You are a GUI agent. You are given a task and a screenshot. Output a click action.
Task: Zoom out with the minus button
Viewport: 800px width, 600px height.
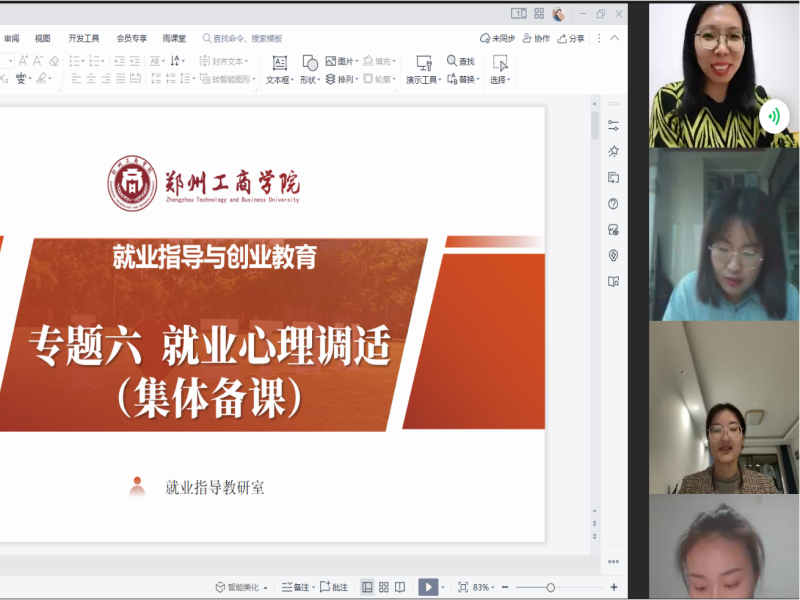click(x=505, y=587)
